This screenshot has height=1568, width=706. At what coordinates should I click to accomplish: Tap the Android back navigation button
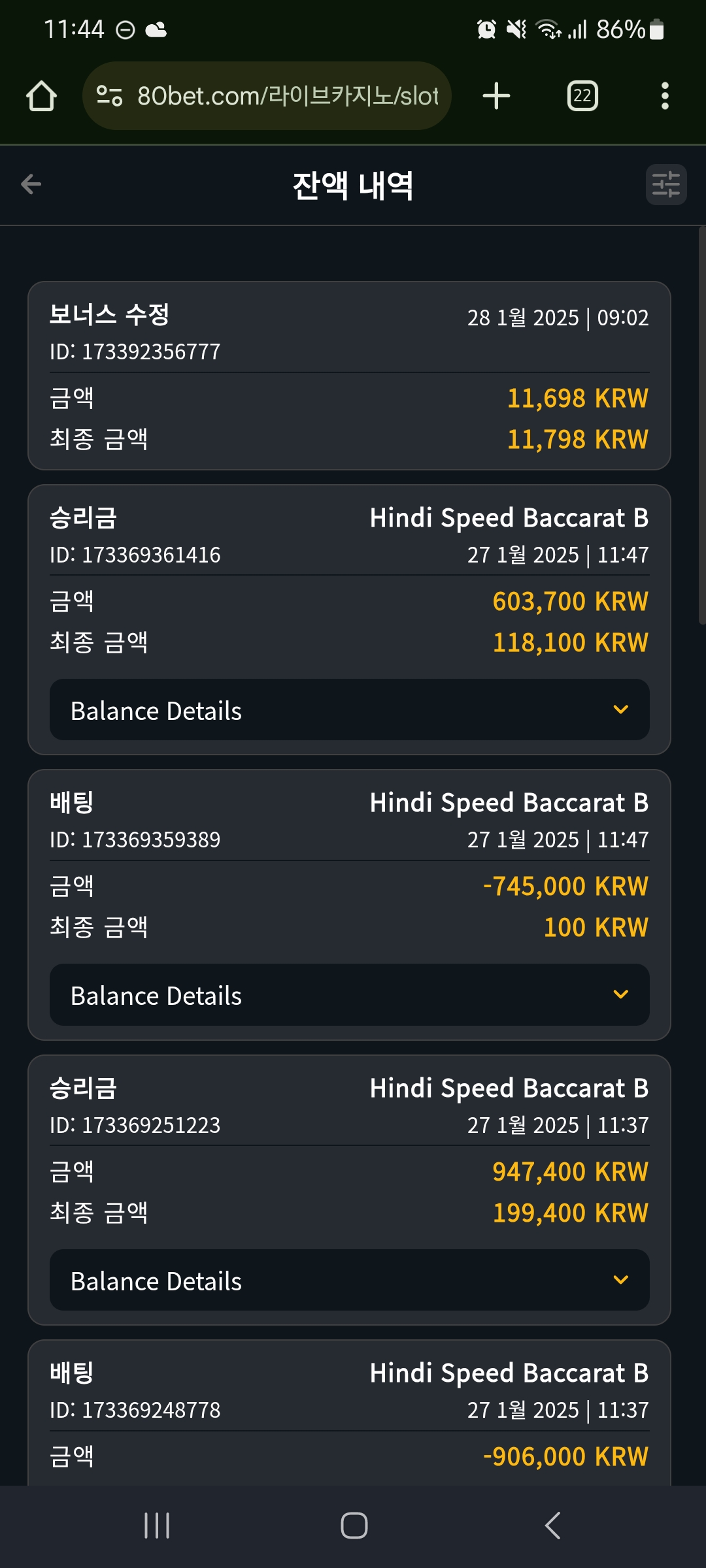552,1526
